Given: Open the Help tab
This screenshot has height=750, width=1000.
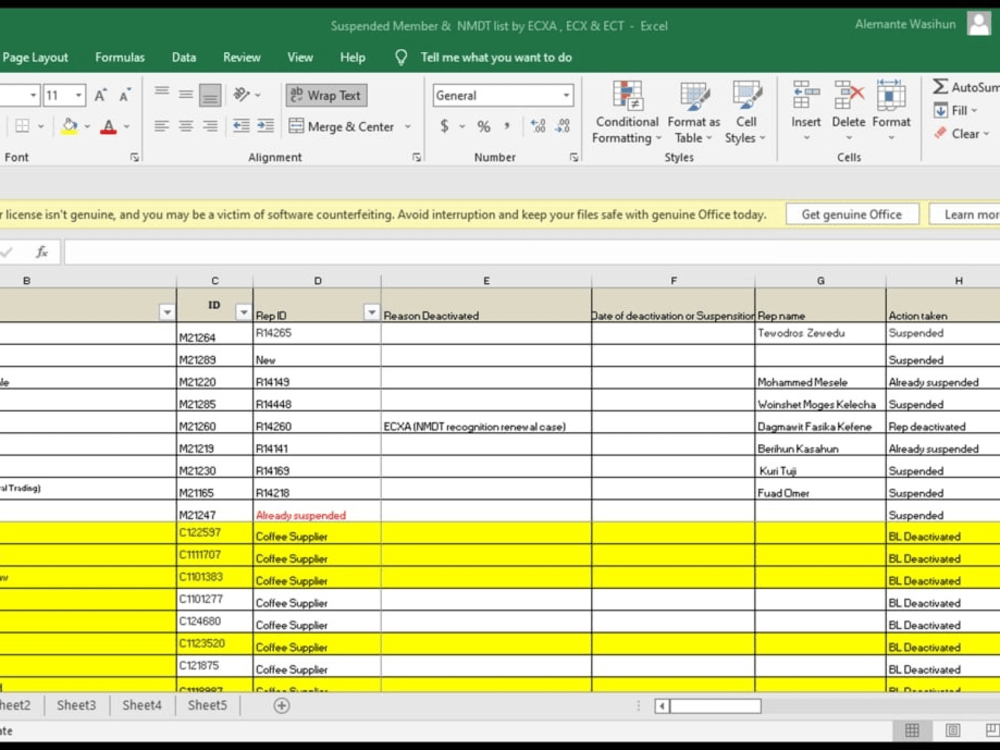Looking at the screenshot, I should coord(352,57).
